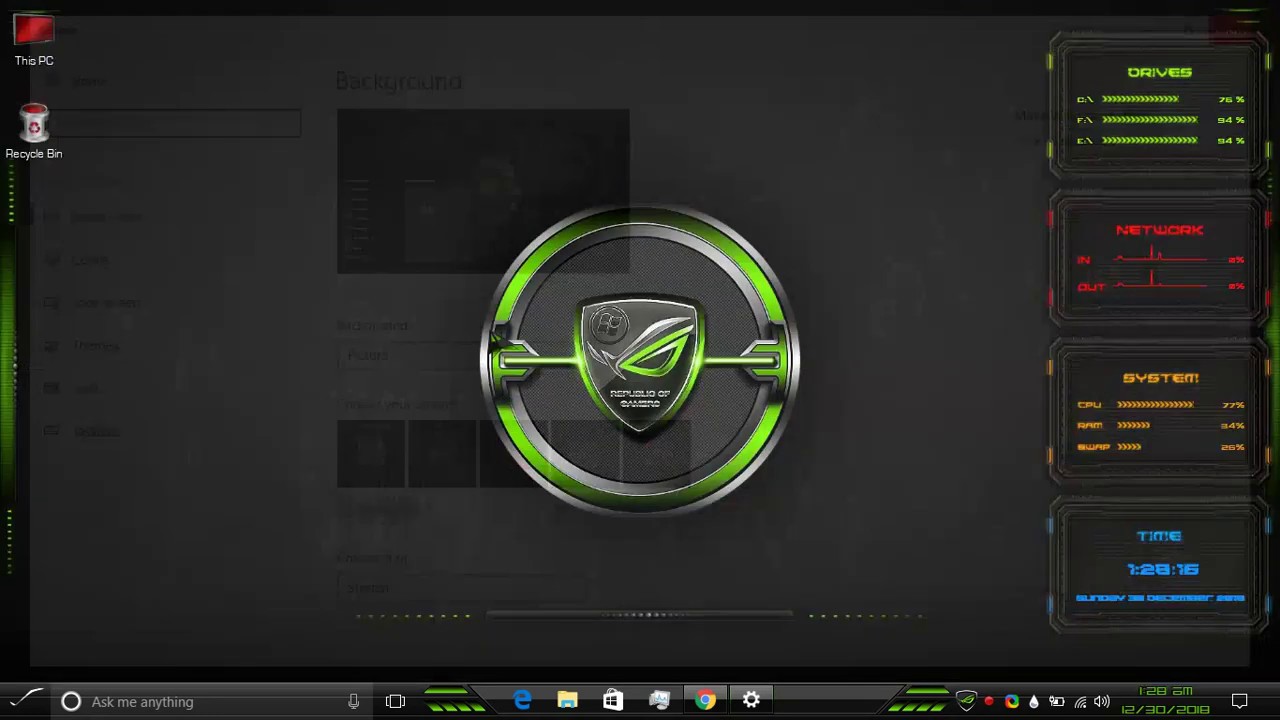Click the Cortana microphone icon
This screenshot has width=1280, height=720.
coord(353,702)
